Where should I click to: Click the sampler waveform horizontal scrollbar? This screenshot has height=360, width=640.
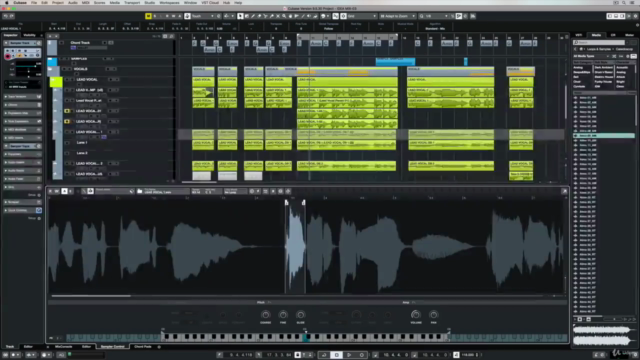(x=91, y=296)
